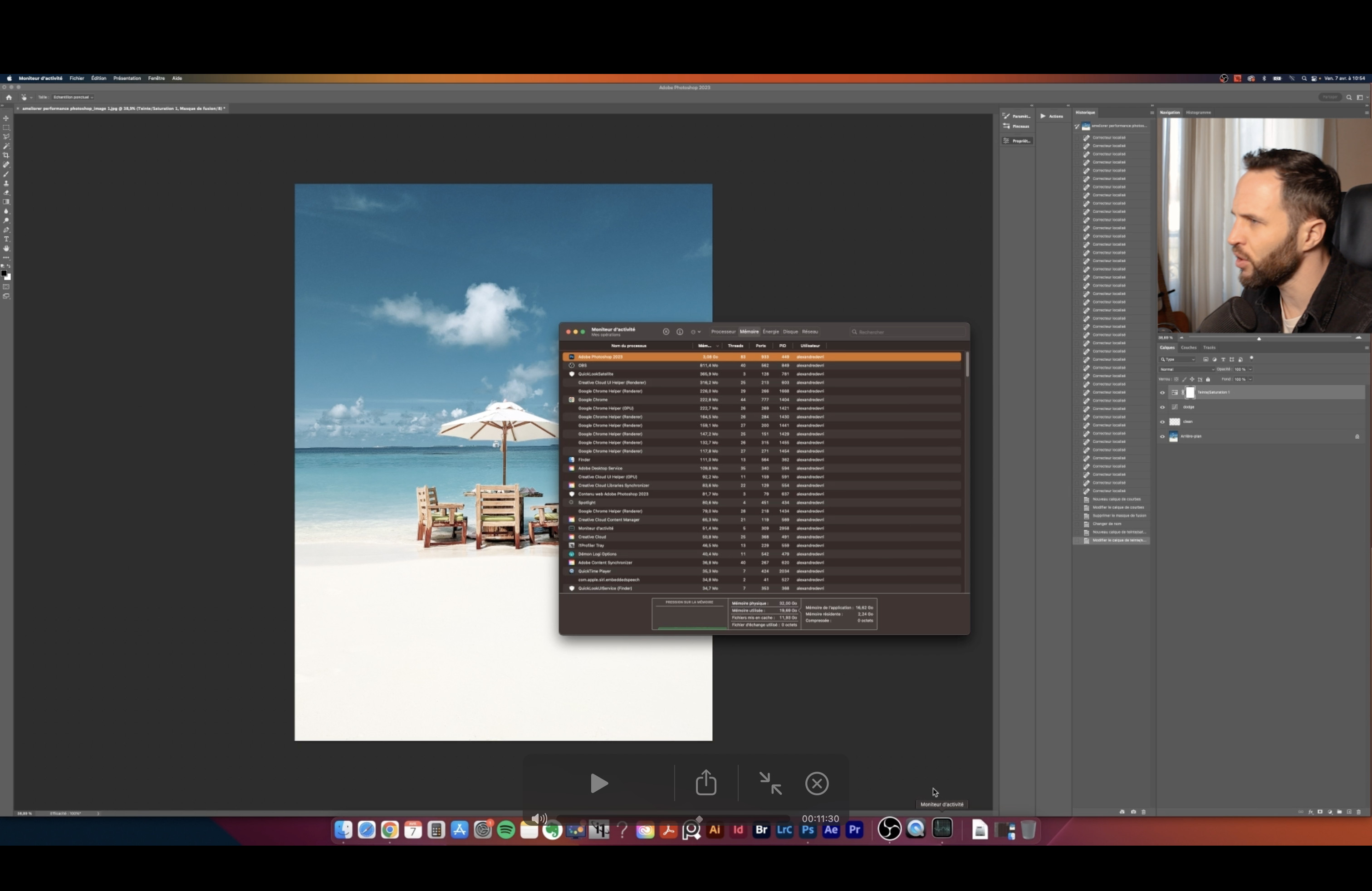The image size is (1372, 891).
Task: Click the foreground color swatch
Action: point(4,274)
